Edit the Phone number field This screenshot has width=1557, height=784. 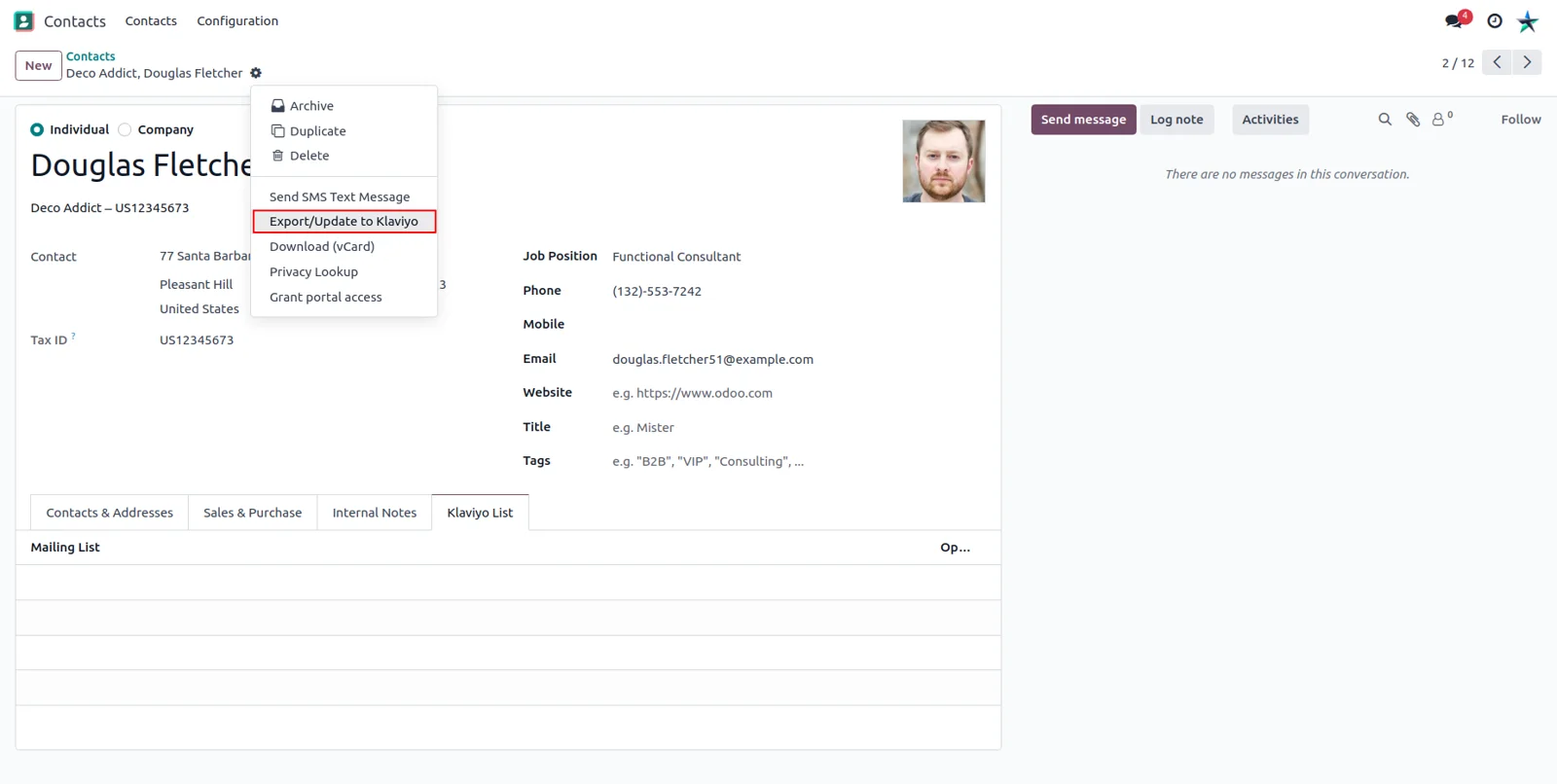click(798, 291)
